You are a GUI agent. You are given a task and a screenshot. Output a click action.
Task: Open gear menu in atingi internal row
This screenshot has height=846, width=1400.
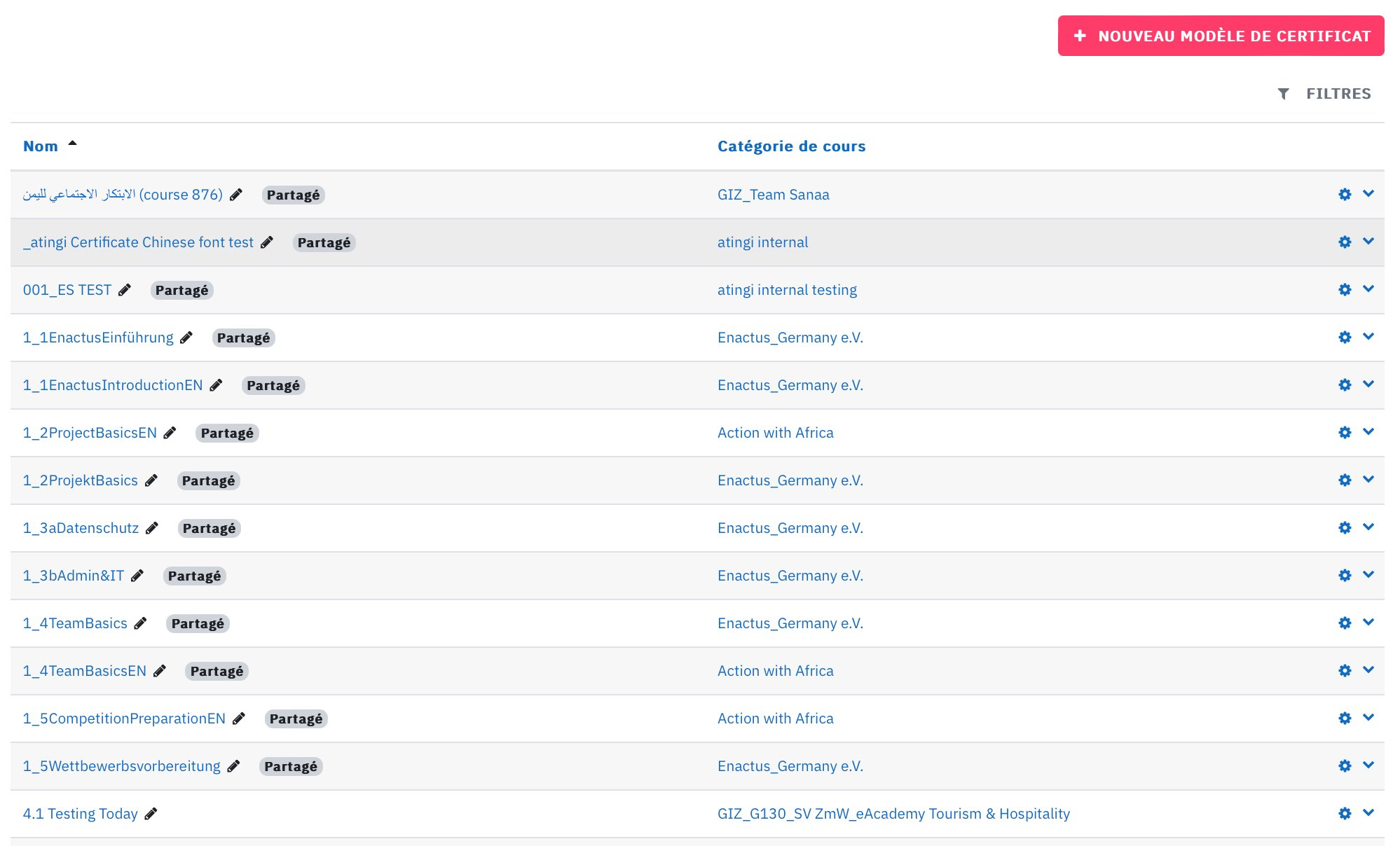[1345, 242]
